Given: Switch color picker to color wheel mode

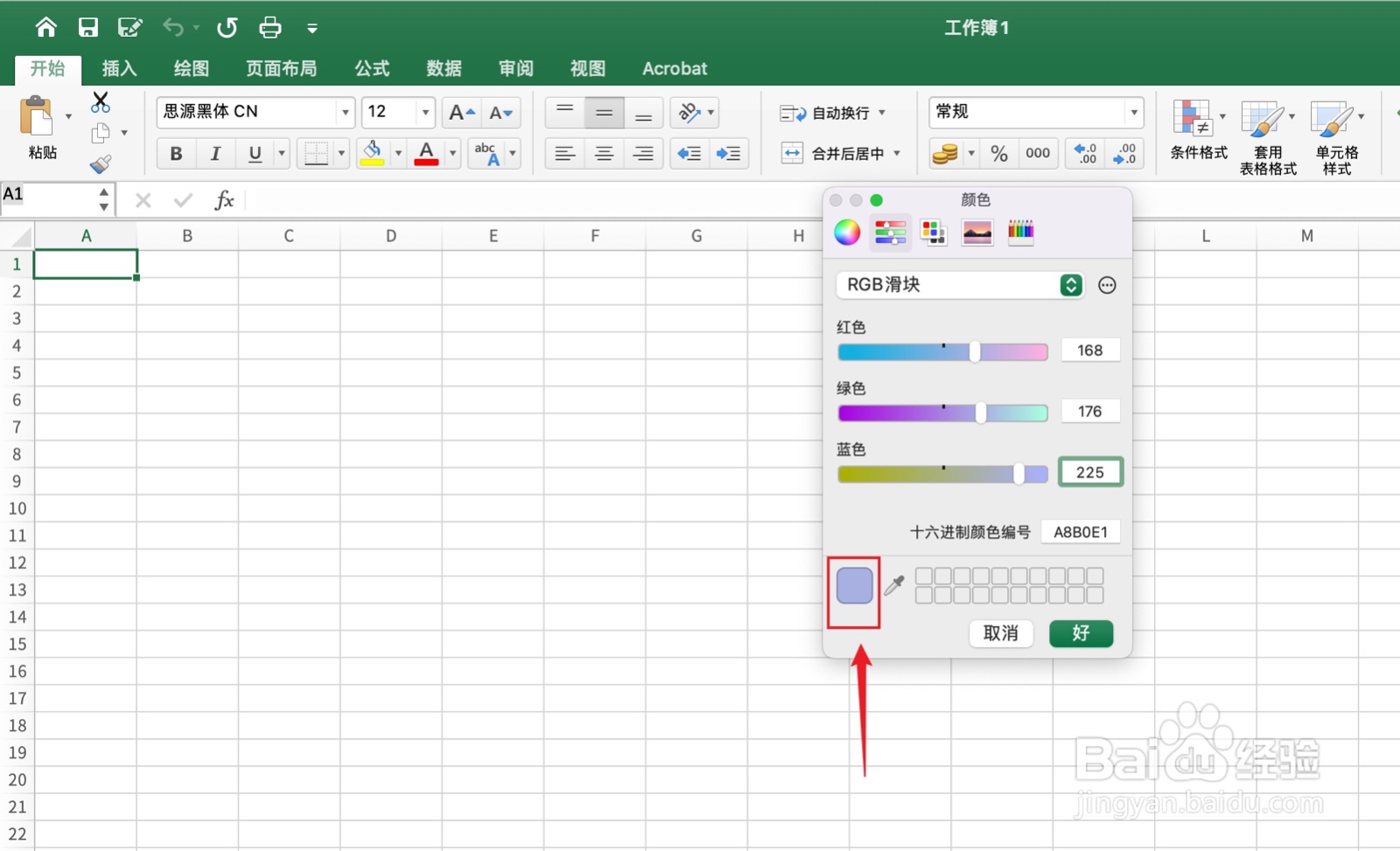Looking at the screenshot, I should [846, 232].
